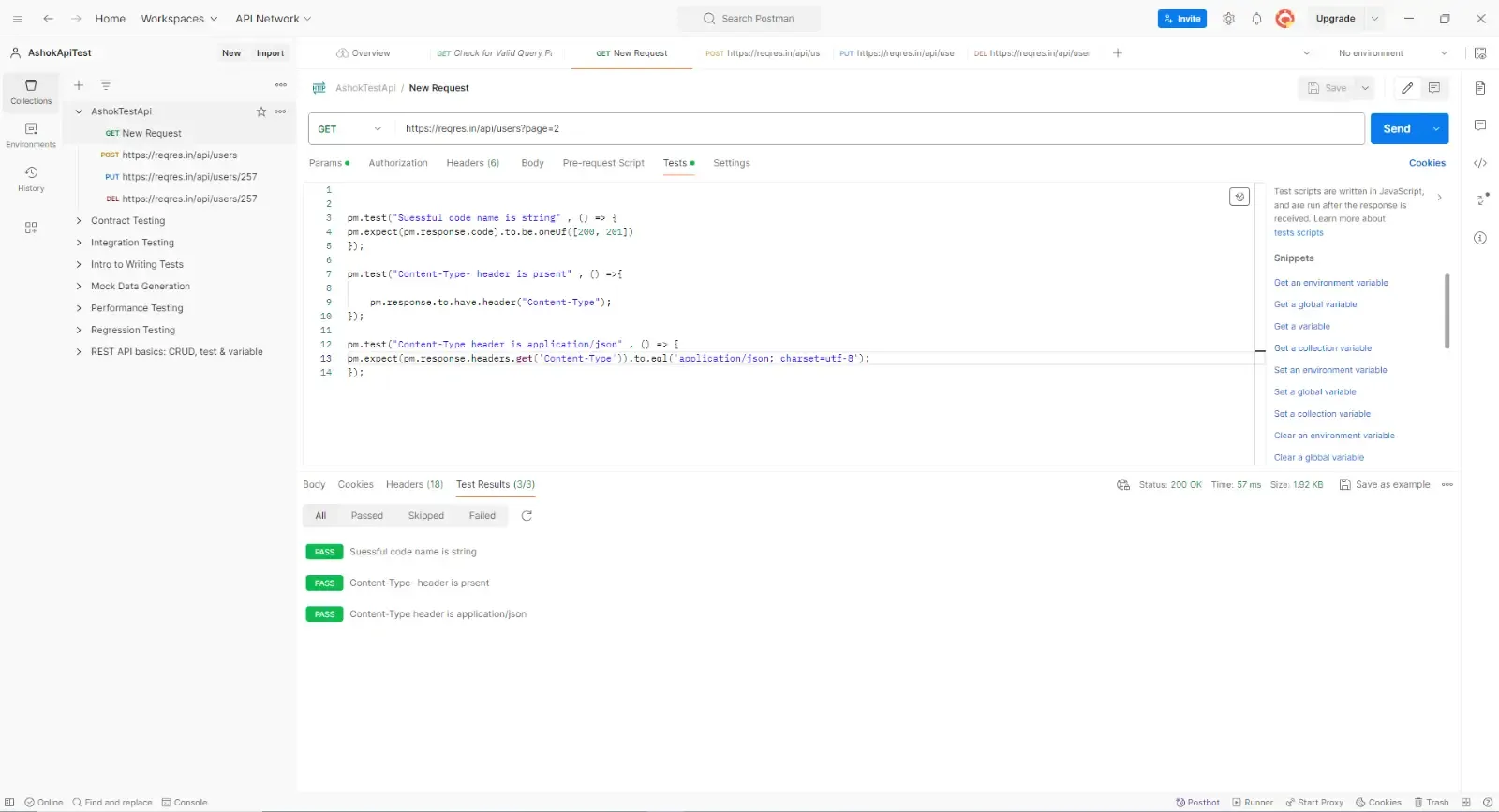Open the request info icon
The width and height of the screenshot is (1499, 812).
pos(1480,238)
